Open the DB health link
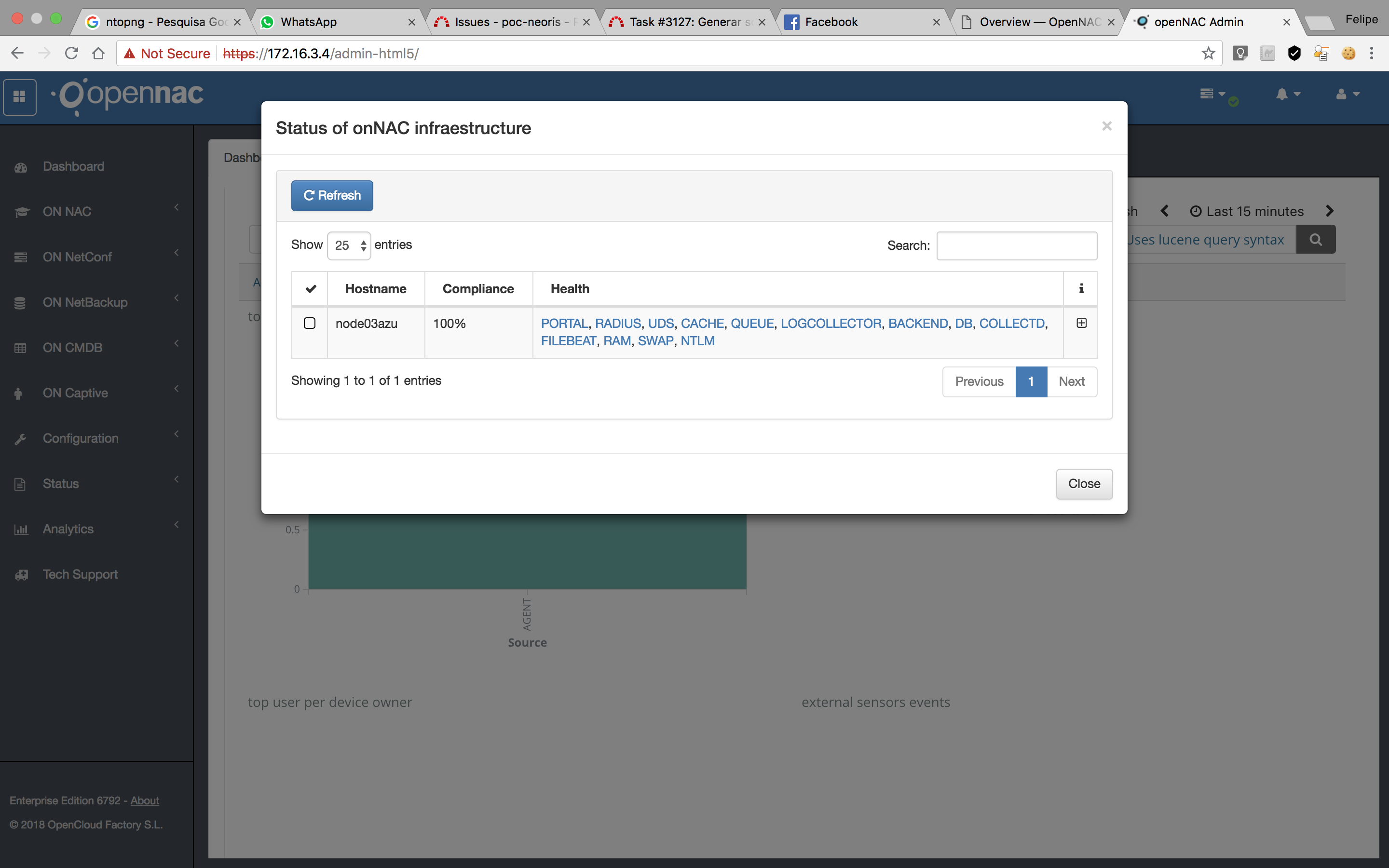Viewport: 1389px width, 868px height. (x=963, y=324)
